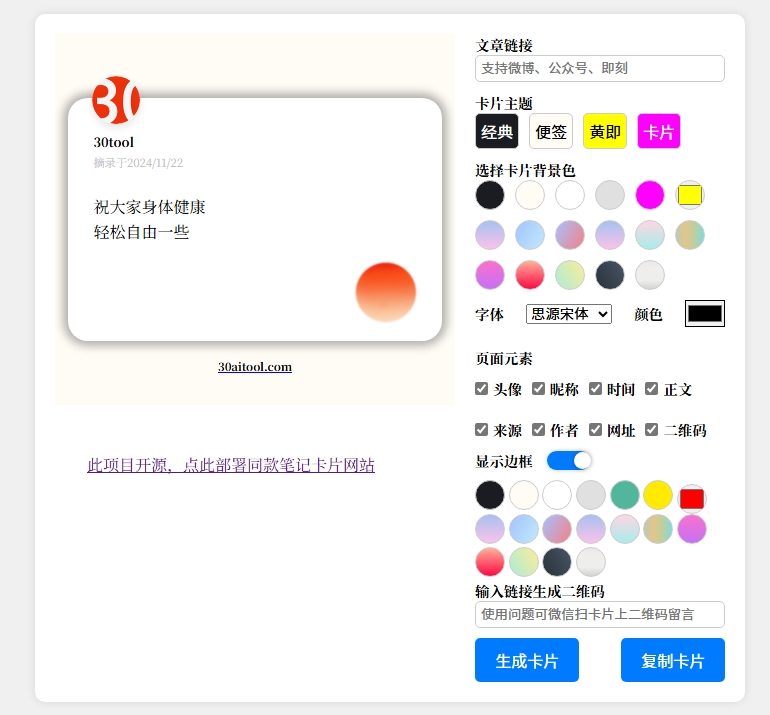Pick pink-to-teal gradient card background

(x=650, y=235)
